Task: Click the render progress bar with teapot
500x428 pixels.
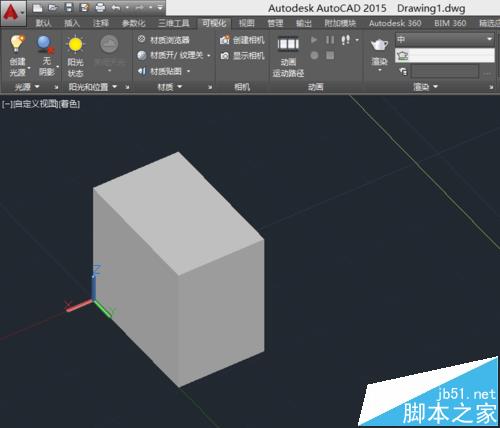Action: [445, 55]
